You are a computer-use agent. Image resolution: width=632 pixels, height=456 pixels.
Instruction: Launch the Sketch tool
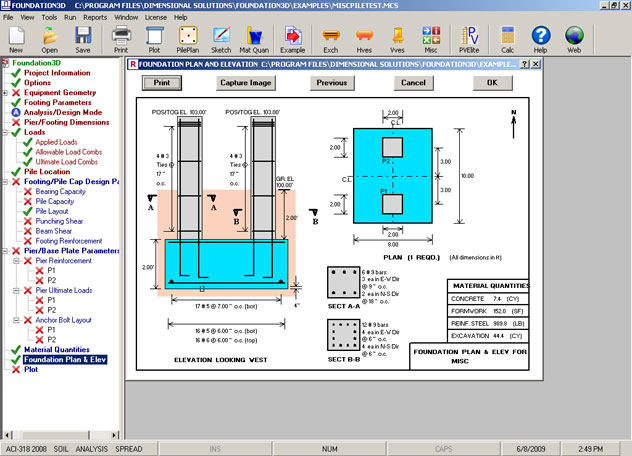click(x=221, y=40)
